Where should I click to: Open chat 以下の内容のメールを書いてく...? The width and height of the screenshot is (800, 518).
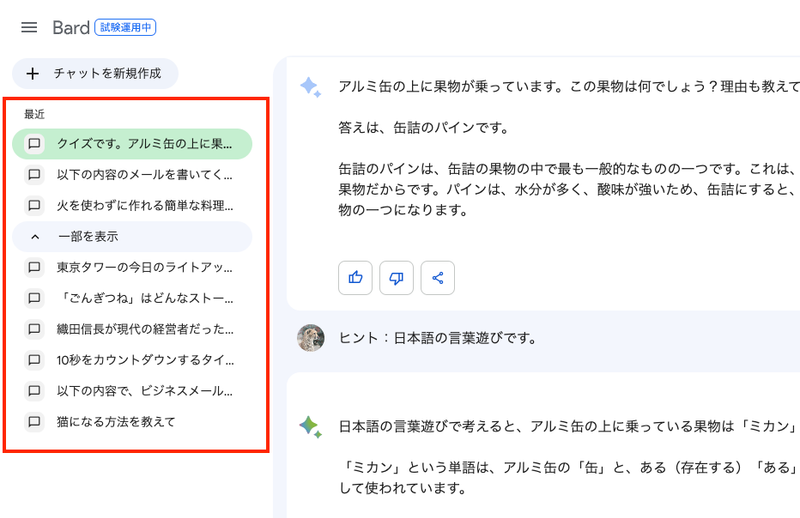(132, 175)
